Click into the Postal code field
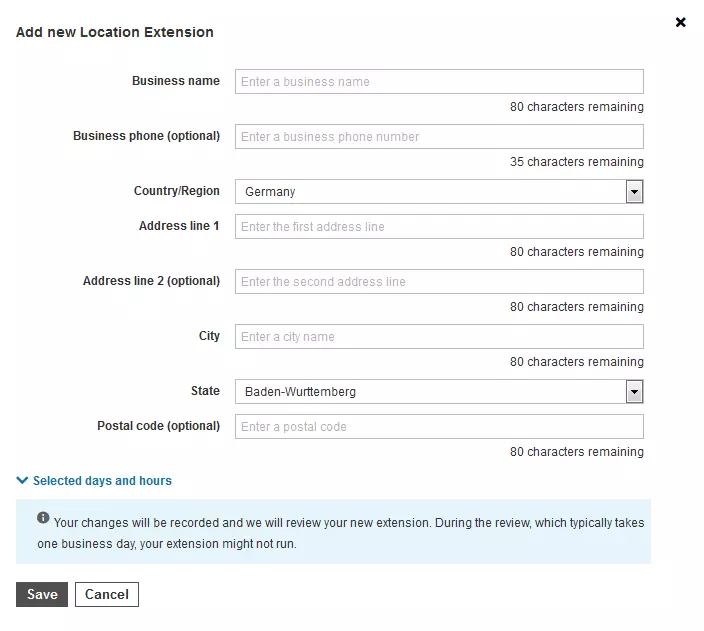This screenshot has height=631, width=704. pos(438,427)
